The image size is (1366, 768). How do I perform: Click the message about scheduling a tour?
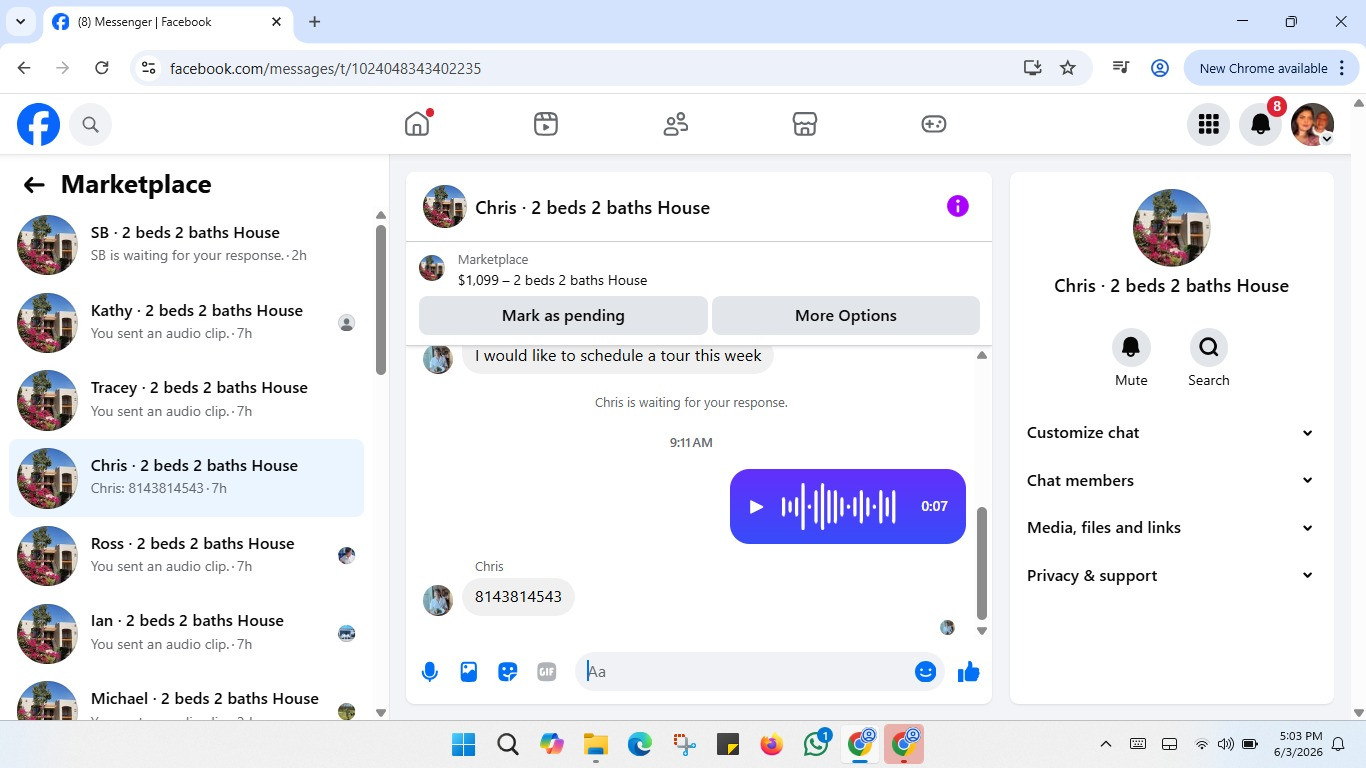pyautogui.click(x=618, y=356)
